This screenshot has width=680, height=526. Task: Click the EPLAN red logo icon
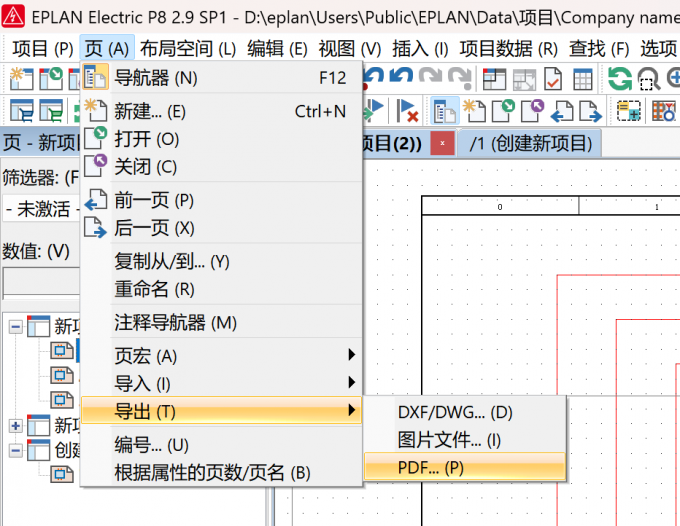point(13,16)
